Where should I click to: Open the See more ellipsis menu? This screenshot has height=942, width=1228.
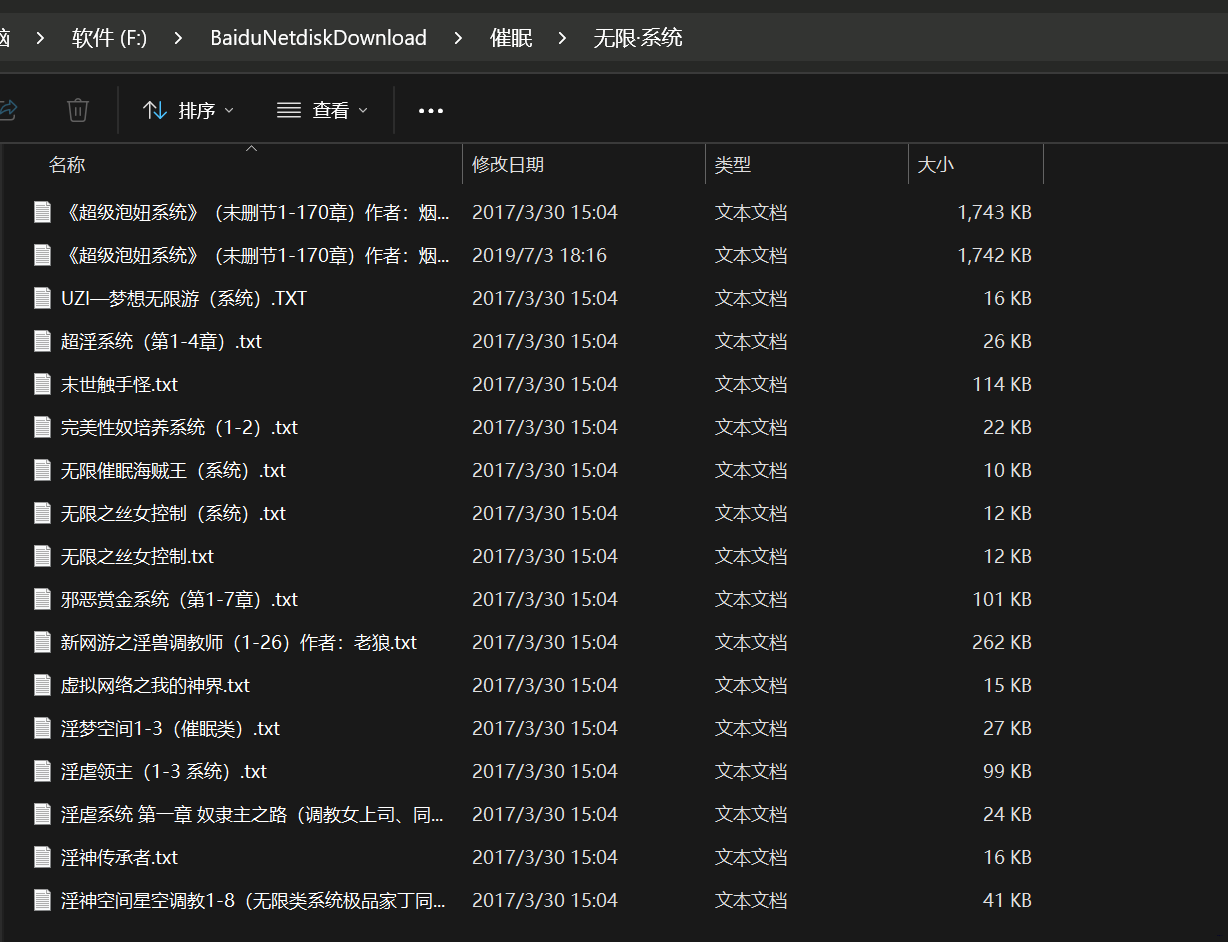431,110
